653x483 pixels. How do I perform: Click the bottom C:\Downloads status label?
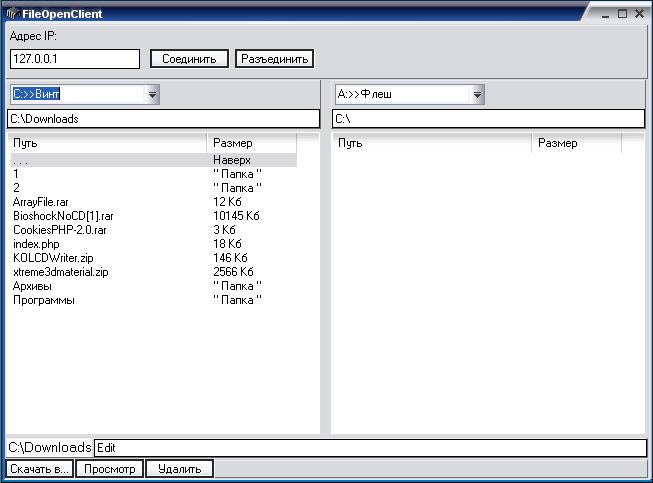(x=50, y=448)
